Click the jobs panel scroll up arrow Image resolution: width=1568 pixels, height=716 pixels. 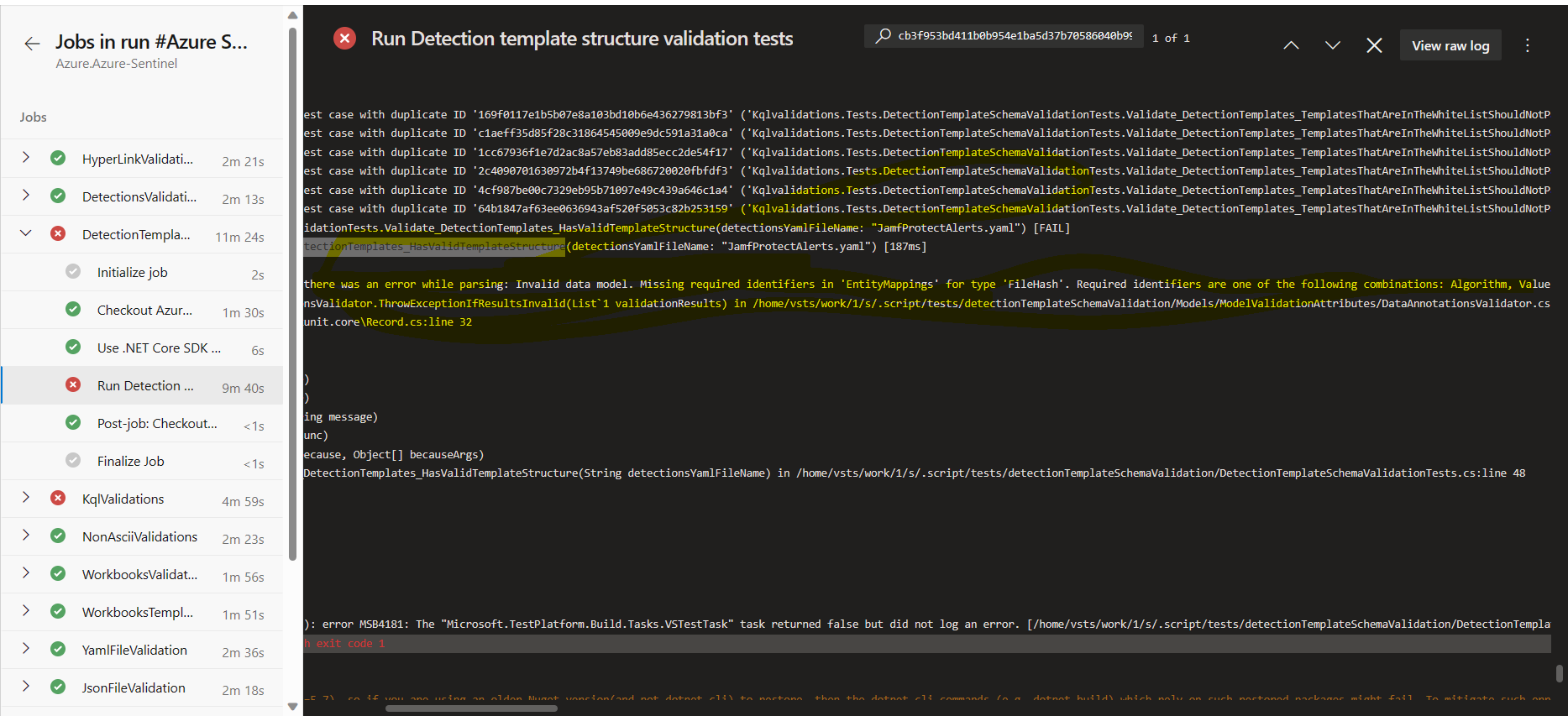pyautogui.click(x=292, y=15)
